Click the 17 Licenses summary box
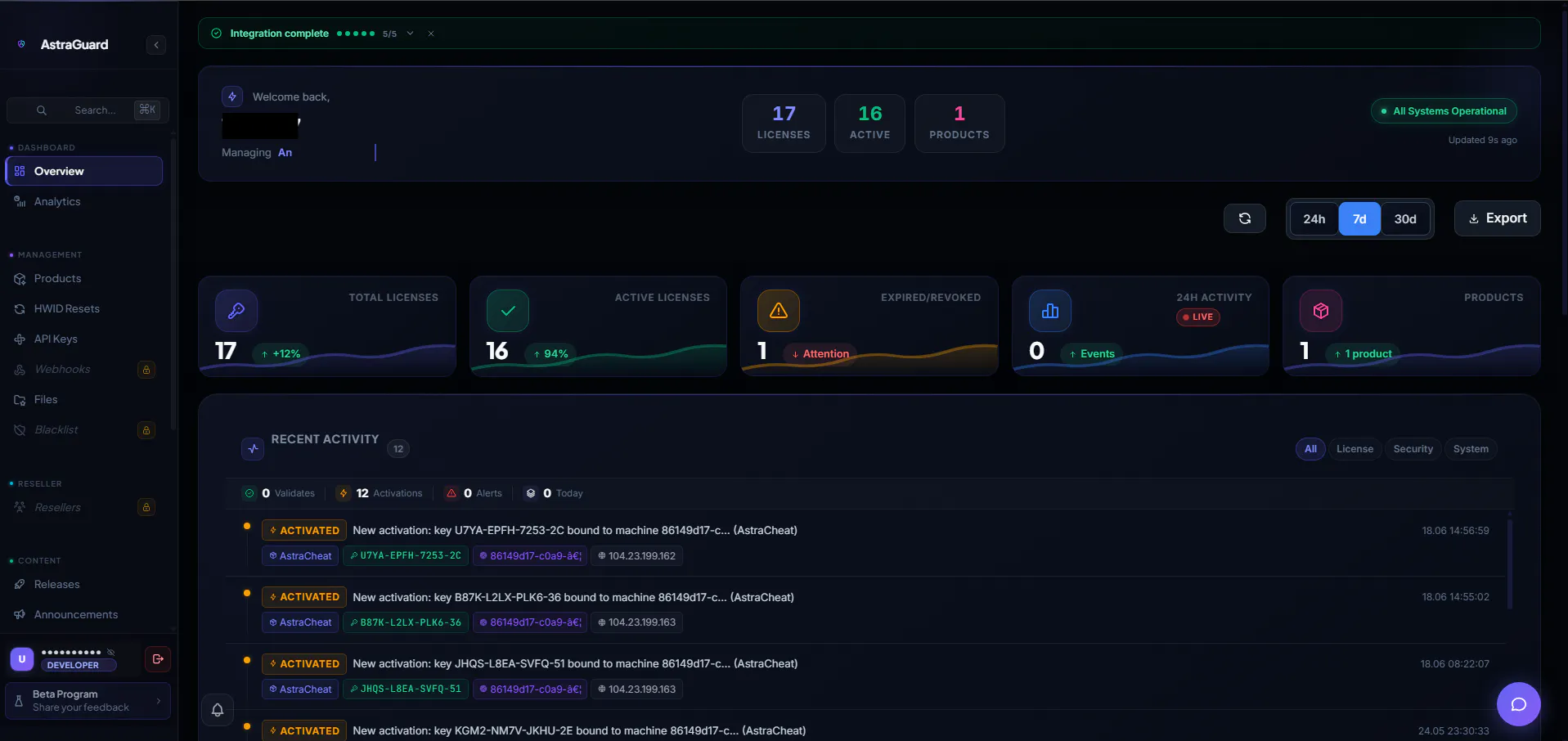The height and width of the screenshot is (741, 1568). click(x=784, y=123)
